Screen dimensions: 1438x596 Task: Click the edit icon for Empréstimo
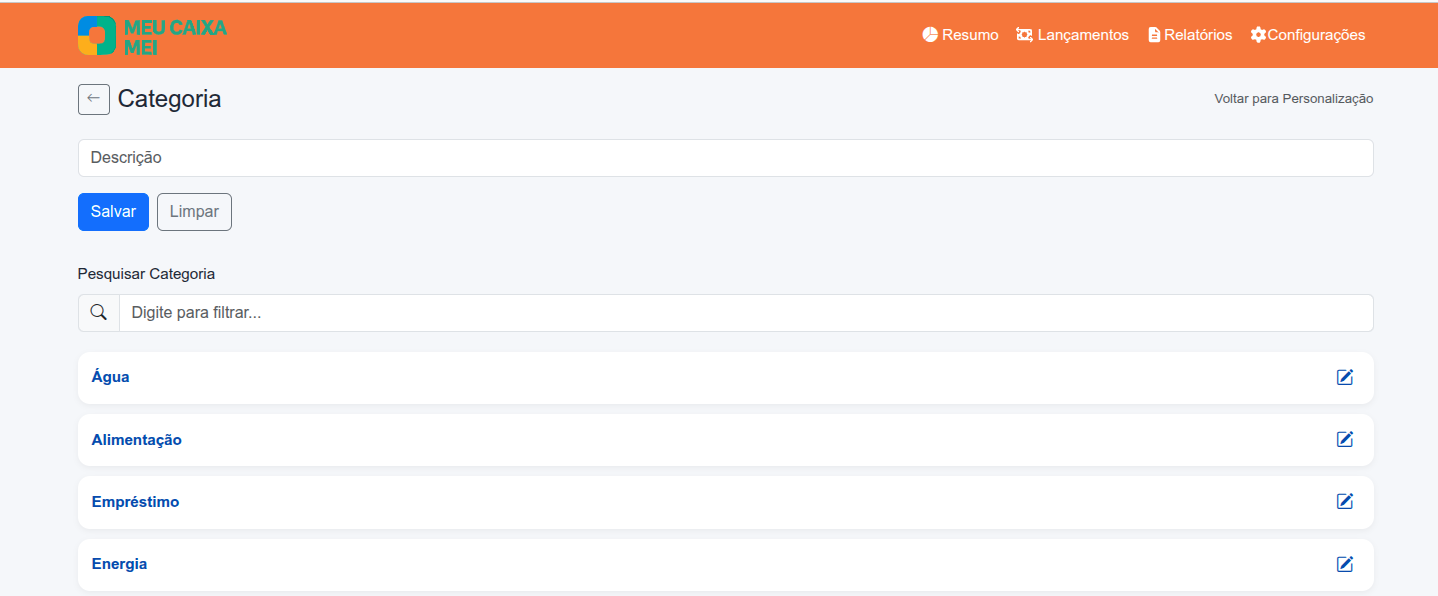tap(1345, 501)
